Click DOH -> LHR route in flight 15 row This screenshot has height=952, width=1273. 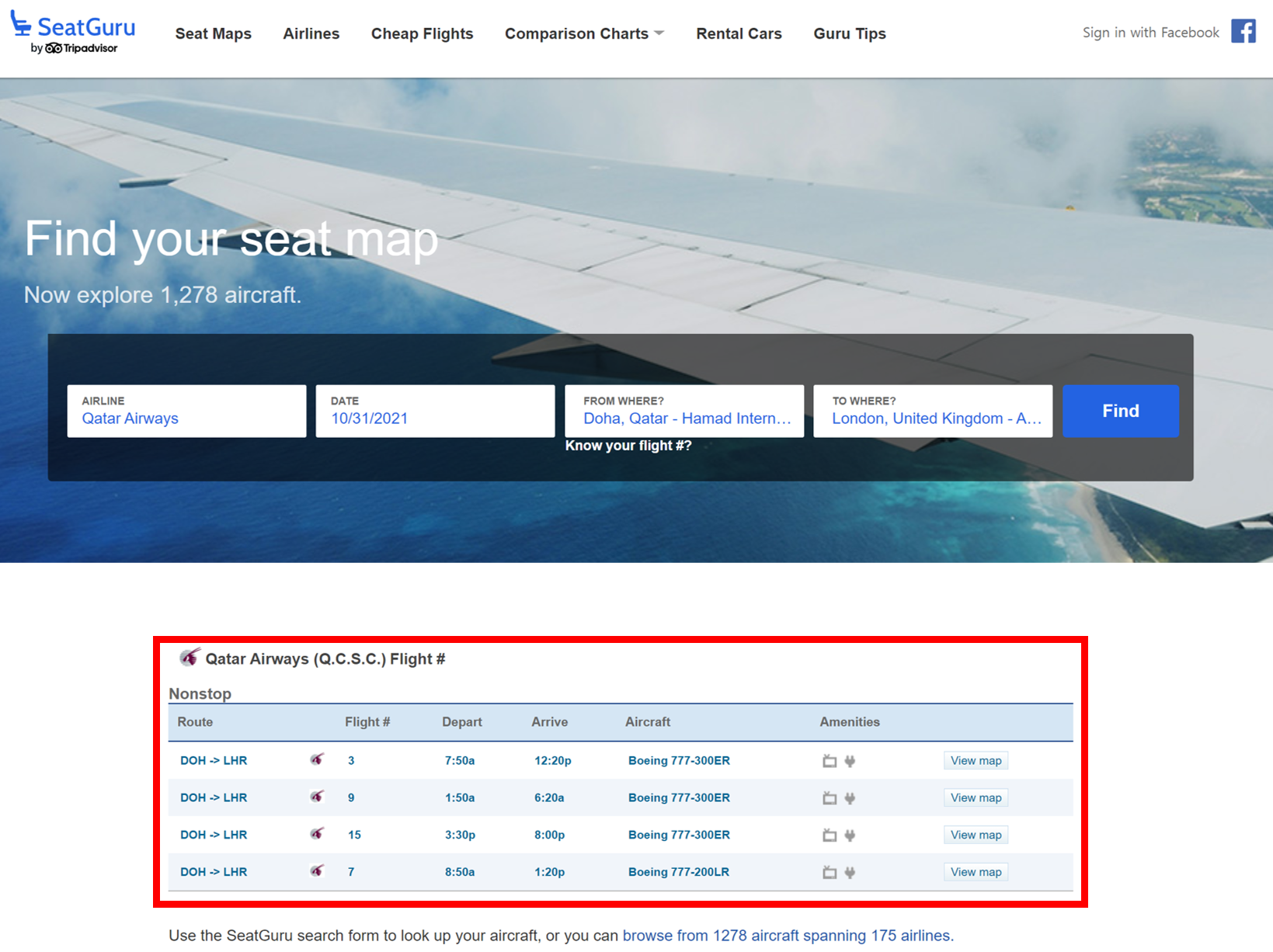coord(214,835)
